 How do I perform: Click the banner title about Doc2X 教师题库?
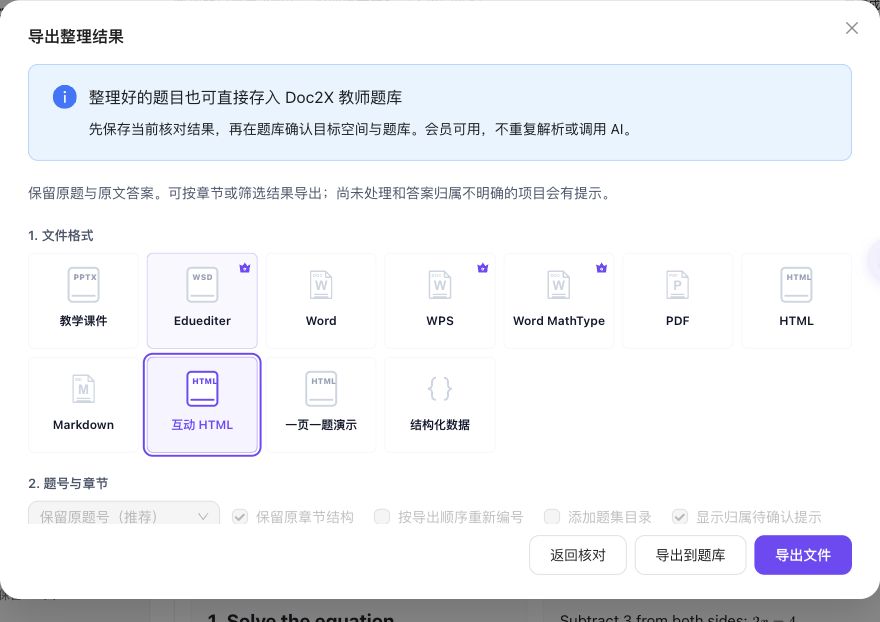pos(245,98)
